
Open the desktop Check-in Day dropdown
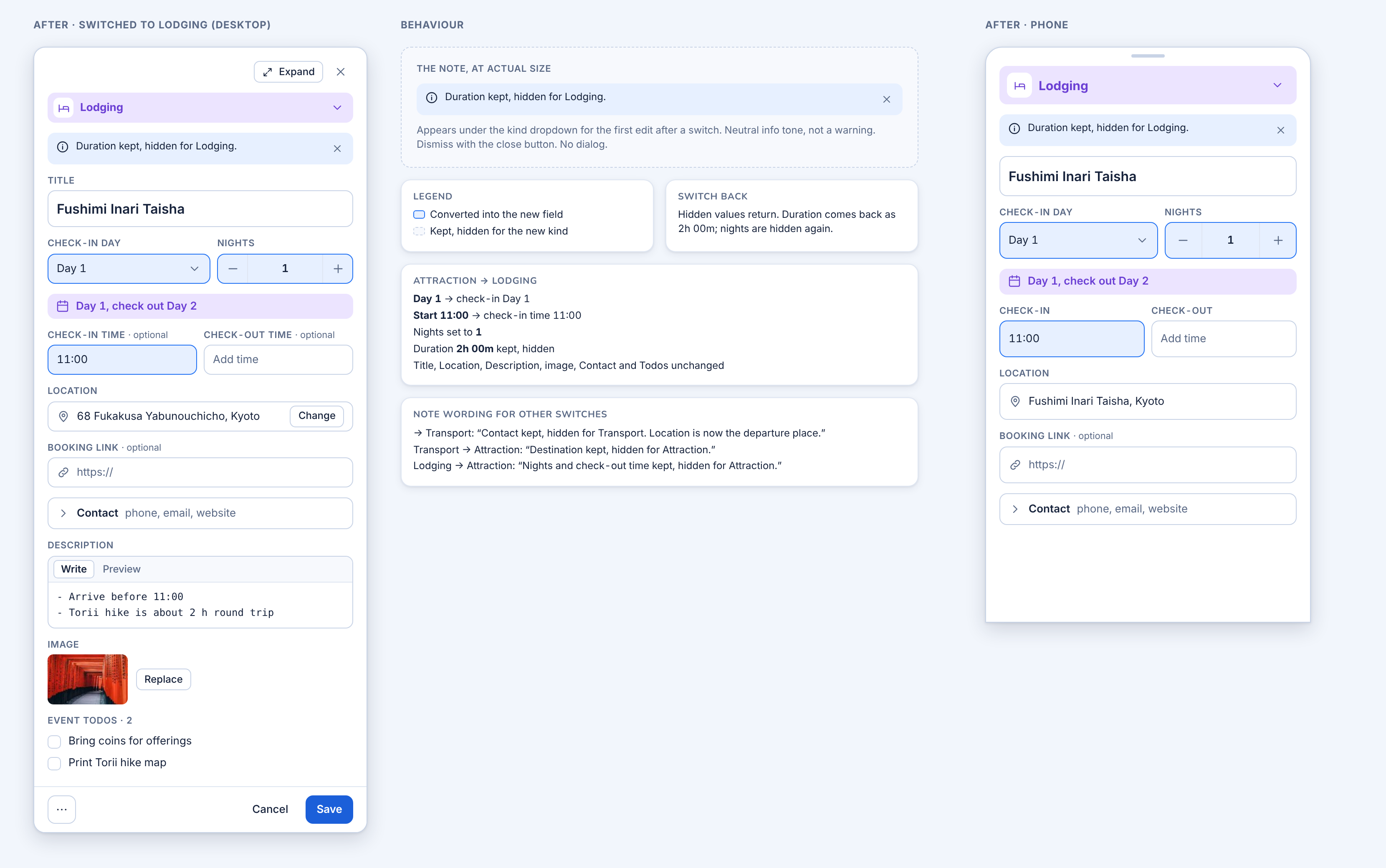click(x=129, y=269)
